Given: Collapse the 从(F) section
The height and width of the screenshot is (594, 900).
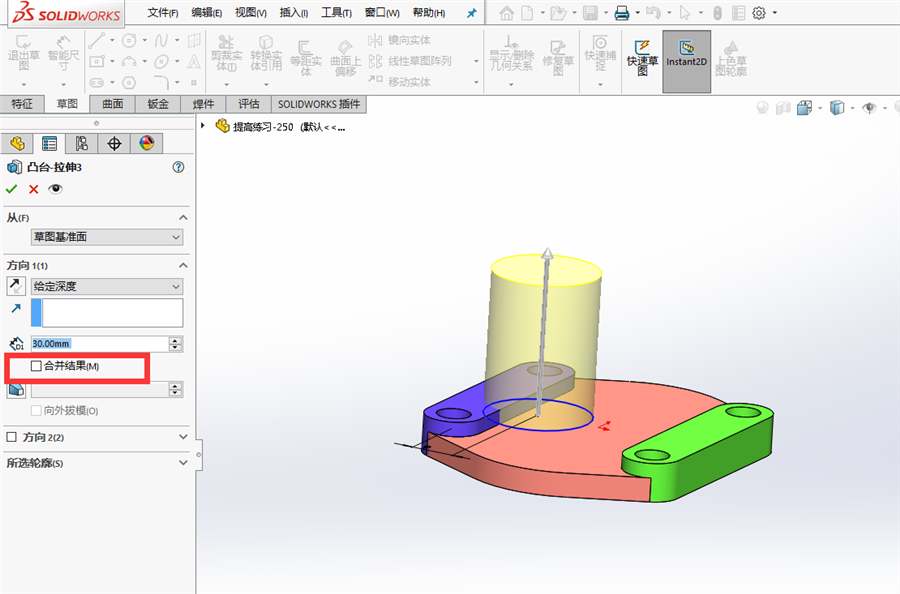Looking at the screenshot, I should pyautogui.click(x=183, y=218).
